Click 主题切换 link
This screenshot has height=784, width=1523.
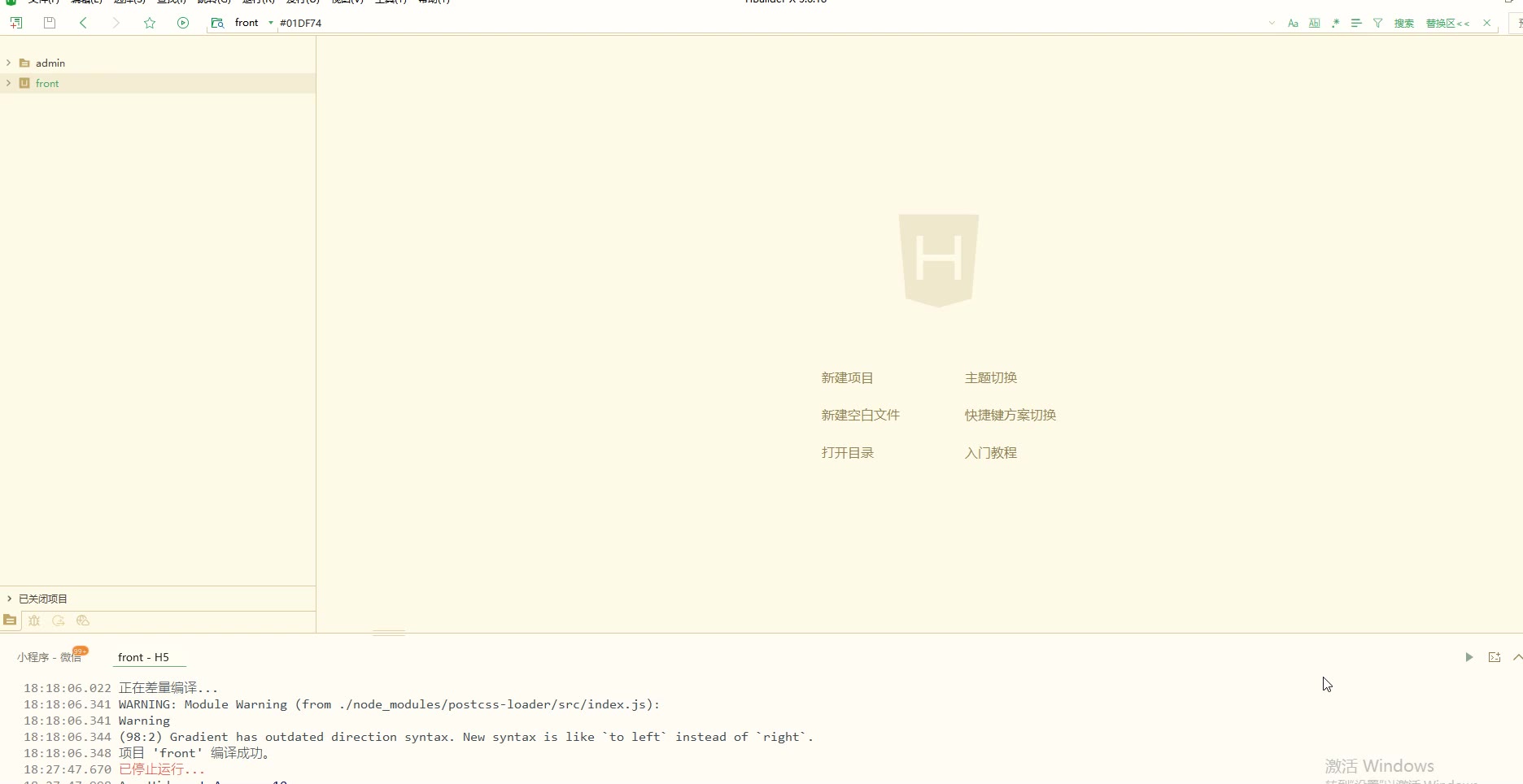pyautogui.click(x=991, y=377)
